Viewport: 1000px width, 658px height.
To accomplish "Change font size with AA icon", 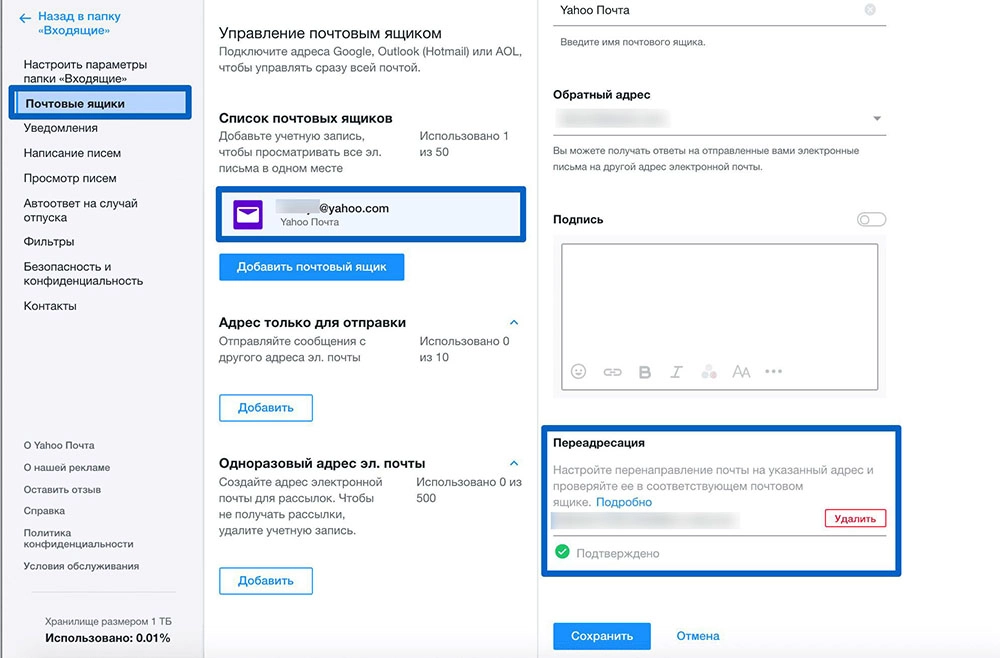I will [x=741, y=372].
